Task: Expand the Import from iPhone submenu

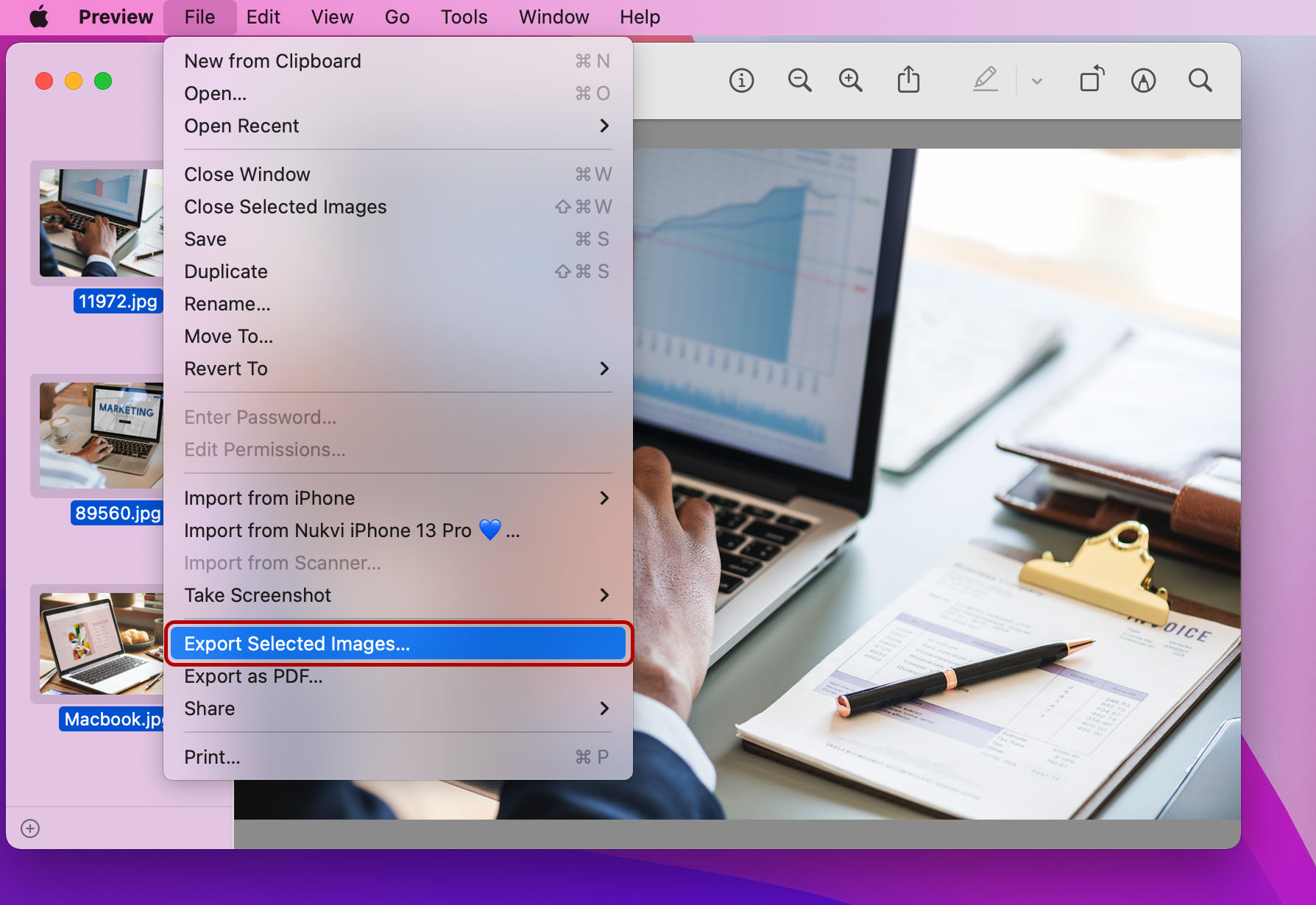Action: pyautogui.click(x=397, y=498)
